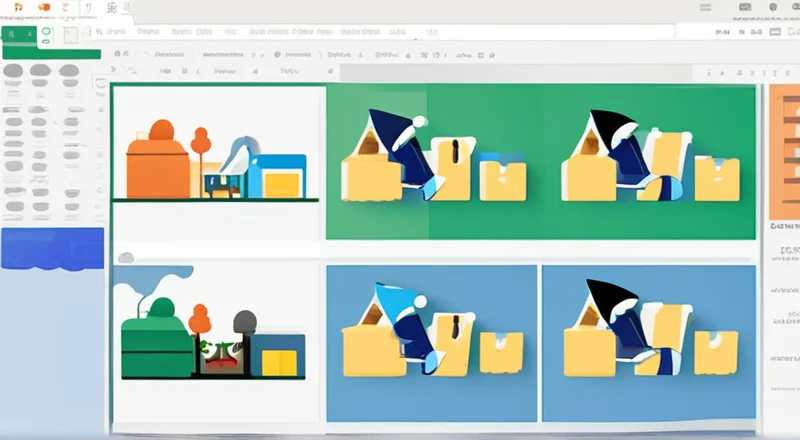Click the orange panel on the right edge
Screen dimensions: 800x440
[x=784, y=152]
